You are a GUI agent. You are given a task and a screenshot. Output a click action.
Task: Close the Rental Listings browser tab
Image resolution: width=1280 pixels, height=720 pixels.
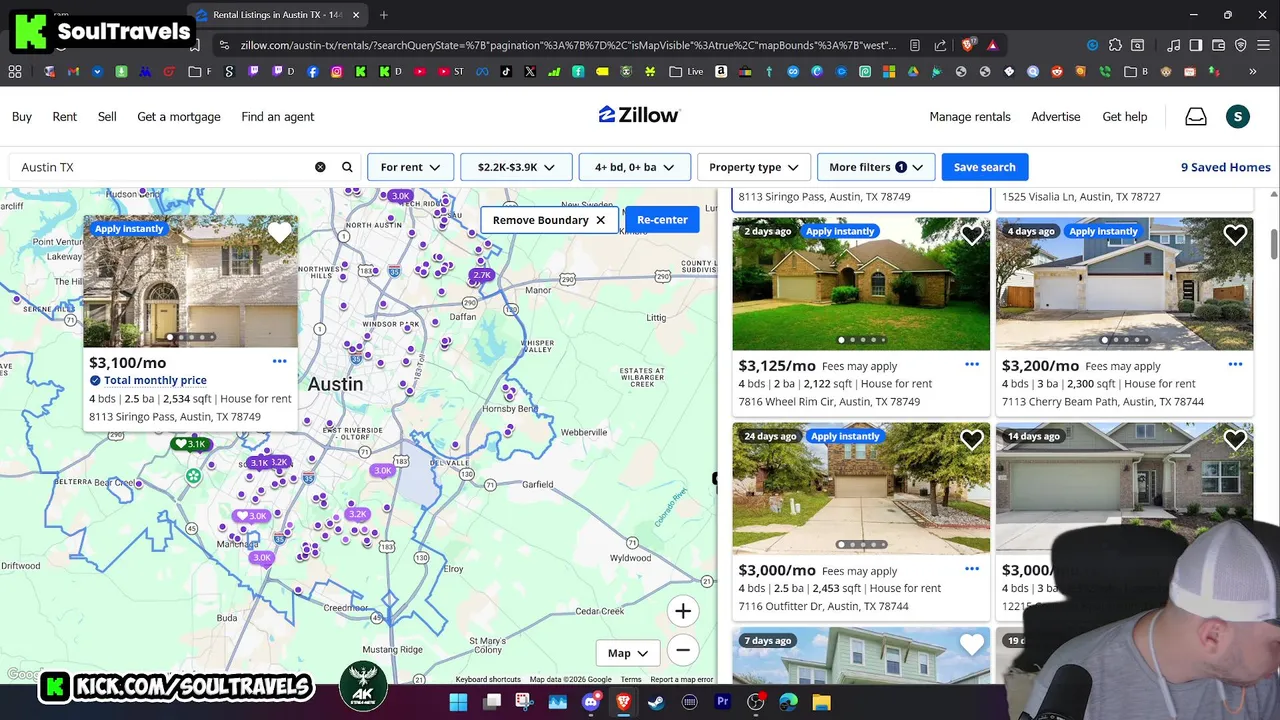356,15
